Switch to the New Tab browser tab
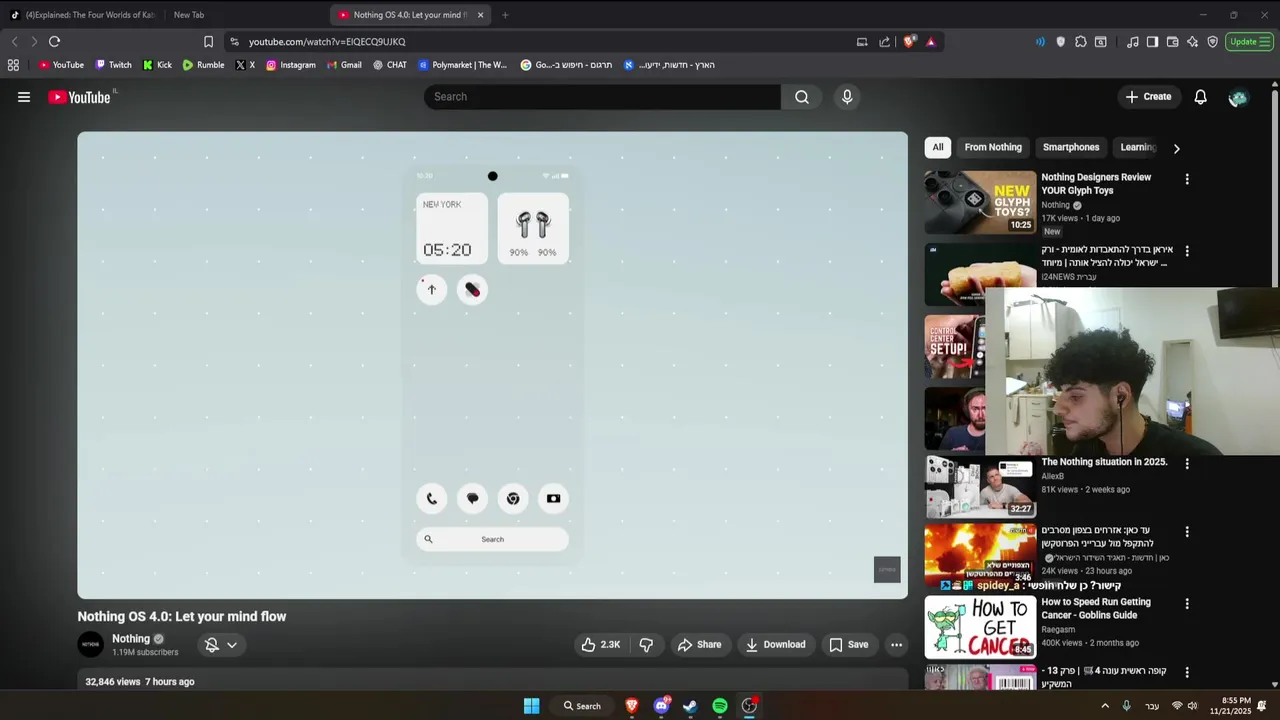The width and height of the screenshot is (1280, 720). [188, 15]
